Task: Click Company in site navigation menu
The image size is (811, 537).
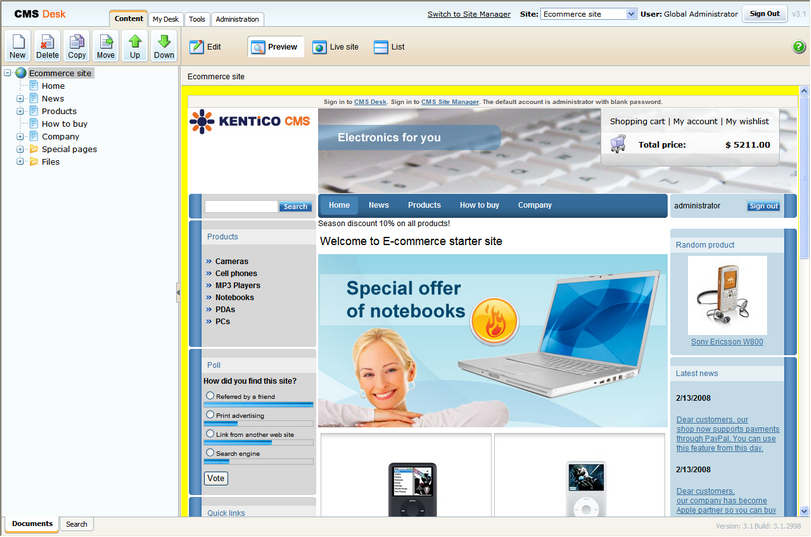Action: coord(535,205)
